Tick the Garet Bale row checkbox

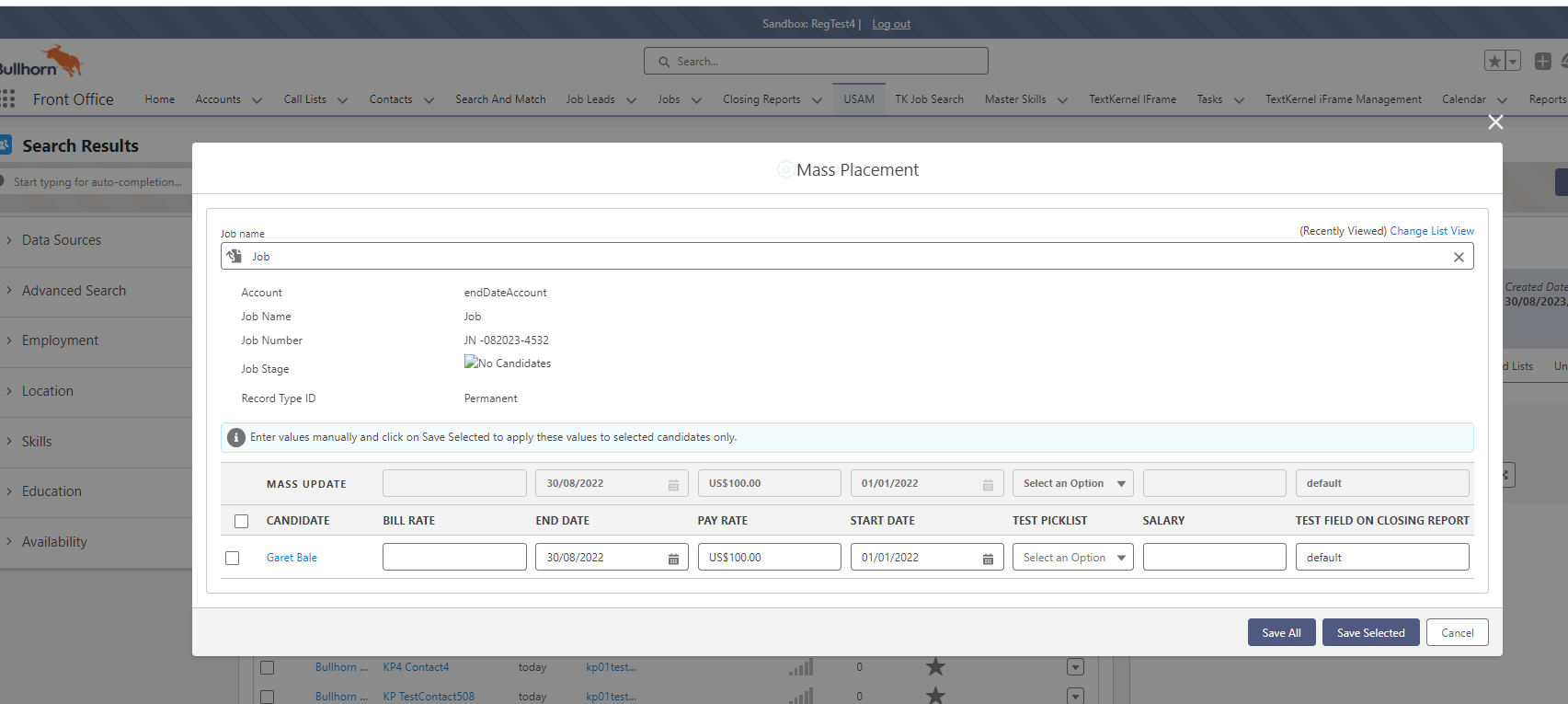[x=233, y=558]
